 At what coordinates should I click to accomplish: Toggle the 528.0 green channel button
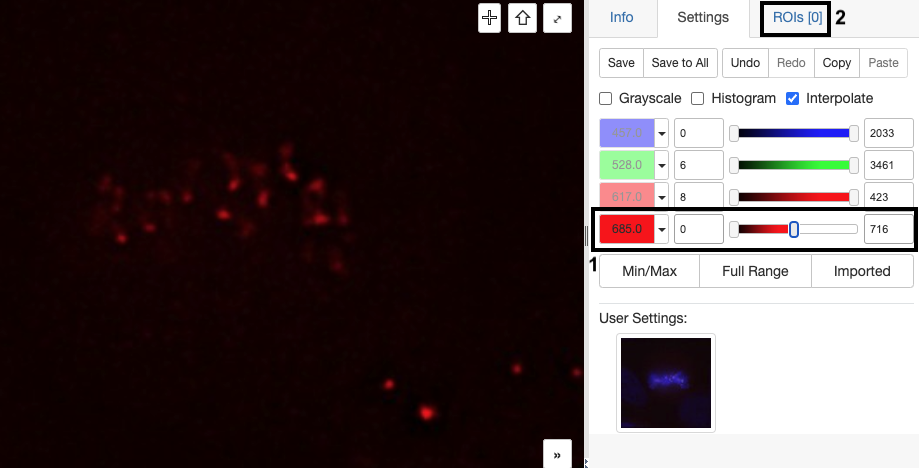pos(627,165)
